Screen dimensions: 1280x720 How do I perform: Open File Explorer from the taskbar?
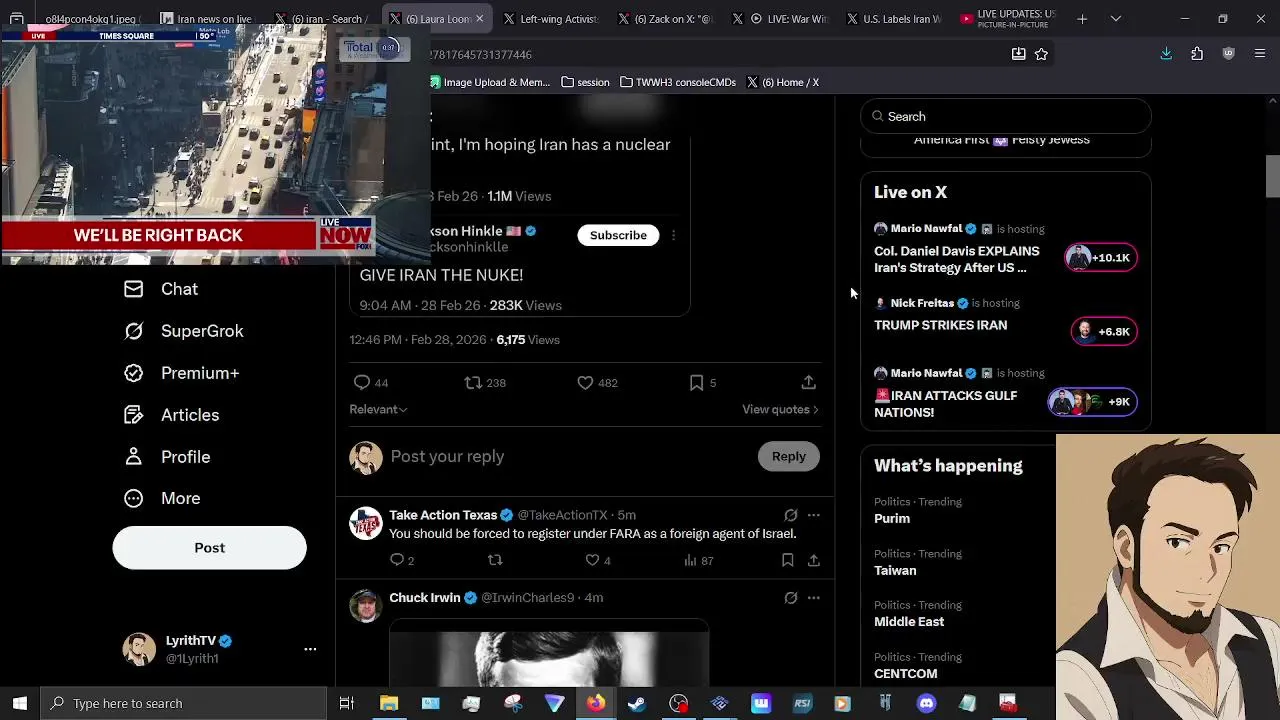(x=388, y=703)
